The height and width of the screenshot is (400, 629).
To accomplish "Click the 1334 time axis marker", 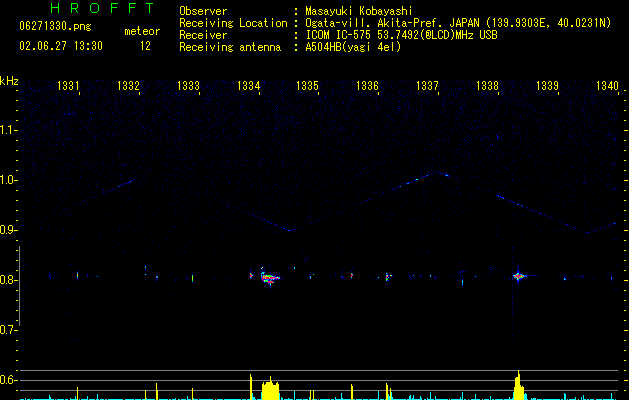I will coord(248,85).
